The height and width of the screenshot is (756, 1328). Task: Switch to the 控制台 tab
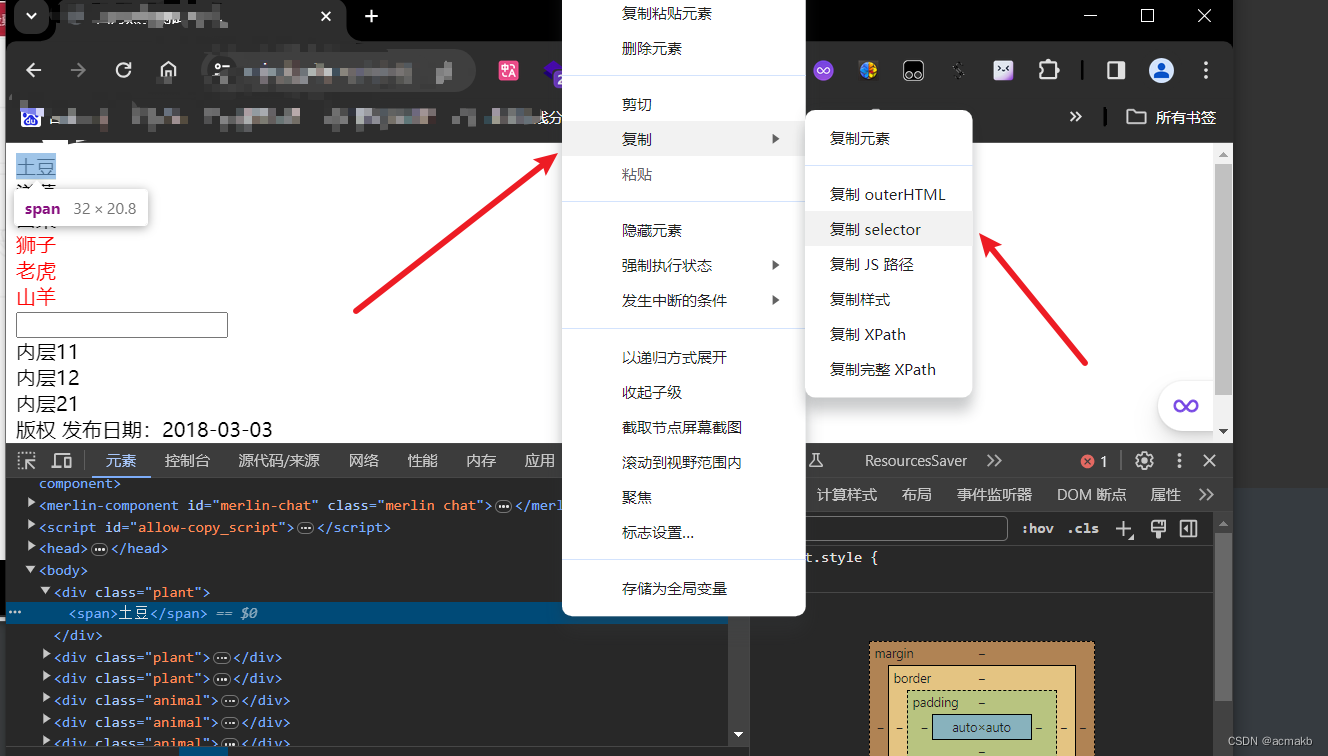(187, 461)
